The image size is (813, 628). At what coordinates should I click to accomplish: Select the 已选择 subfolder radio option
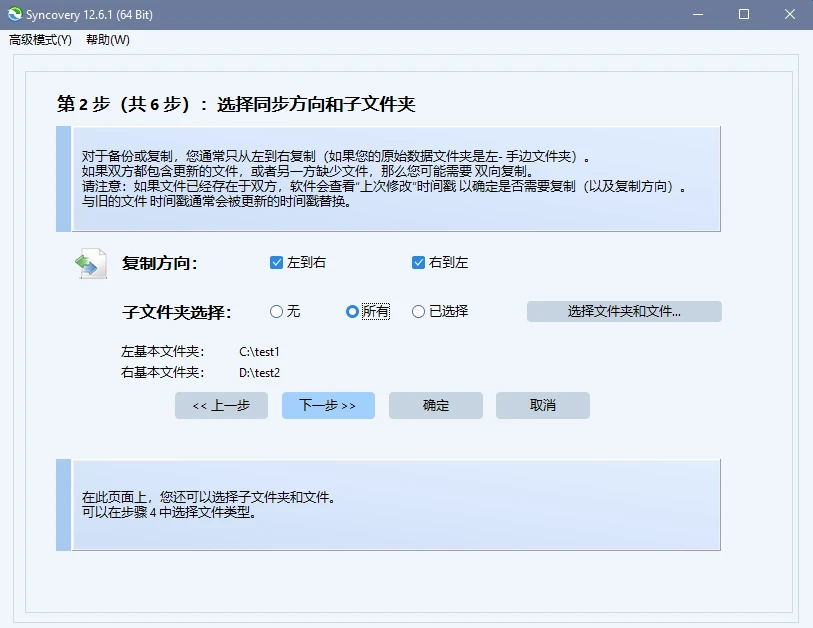pyautogui.click(x=440, y=311)
